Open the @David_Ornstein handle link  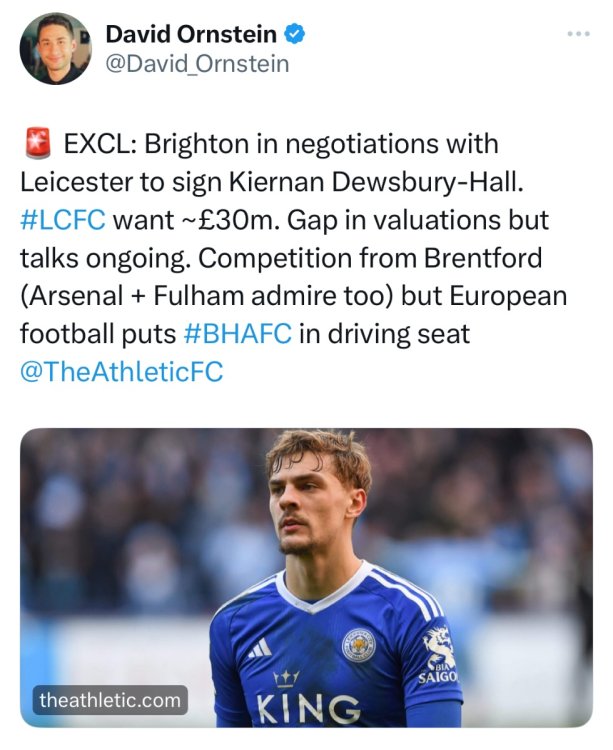pyautogui.click(x=197, y=64)
